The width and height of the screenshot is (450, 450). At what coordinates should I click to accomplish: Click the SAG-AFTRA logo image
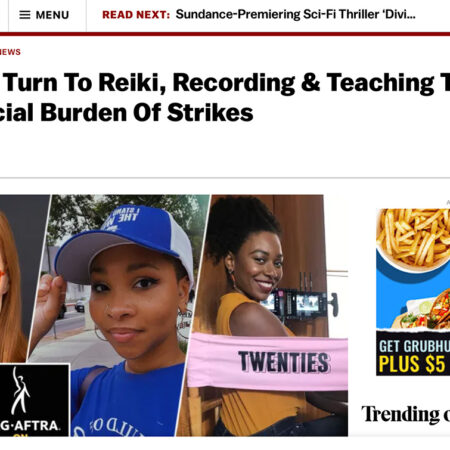pos(34,400)
